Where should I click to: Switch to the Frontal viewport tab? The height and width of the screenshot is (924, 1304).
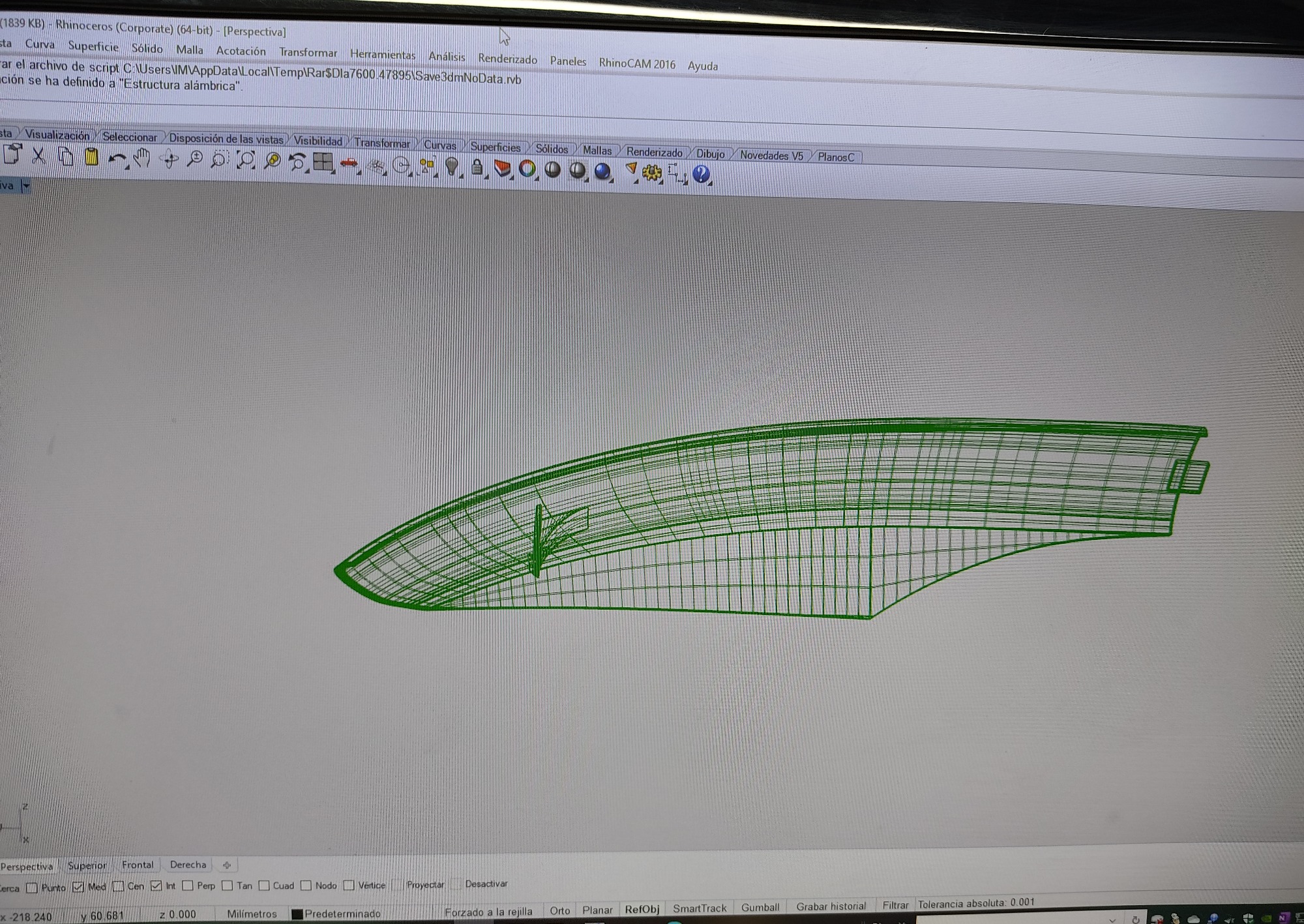pyautogui.click(x=138, y=865)
